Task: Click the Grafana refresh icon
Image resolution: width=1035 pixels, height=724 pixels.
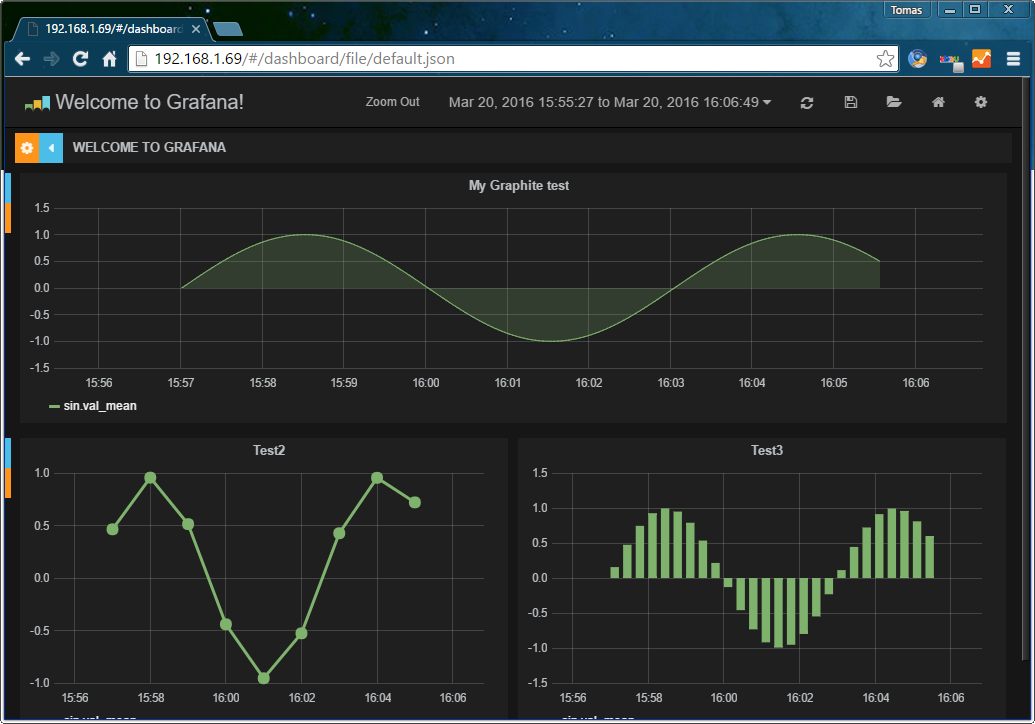Action: [807, 103]
